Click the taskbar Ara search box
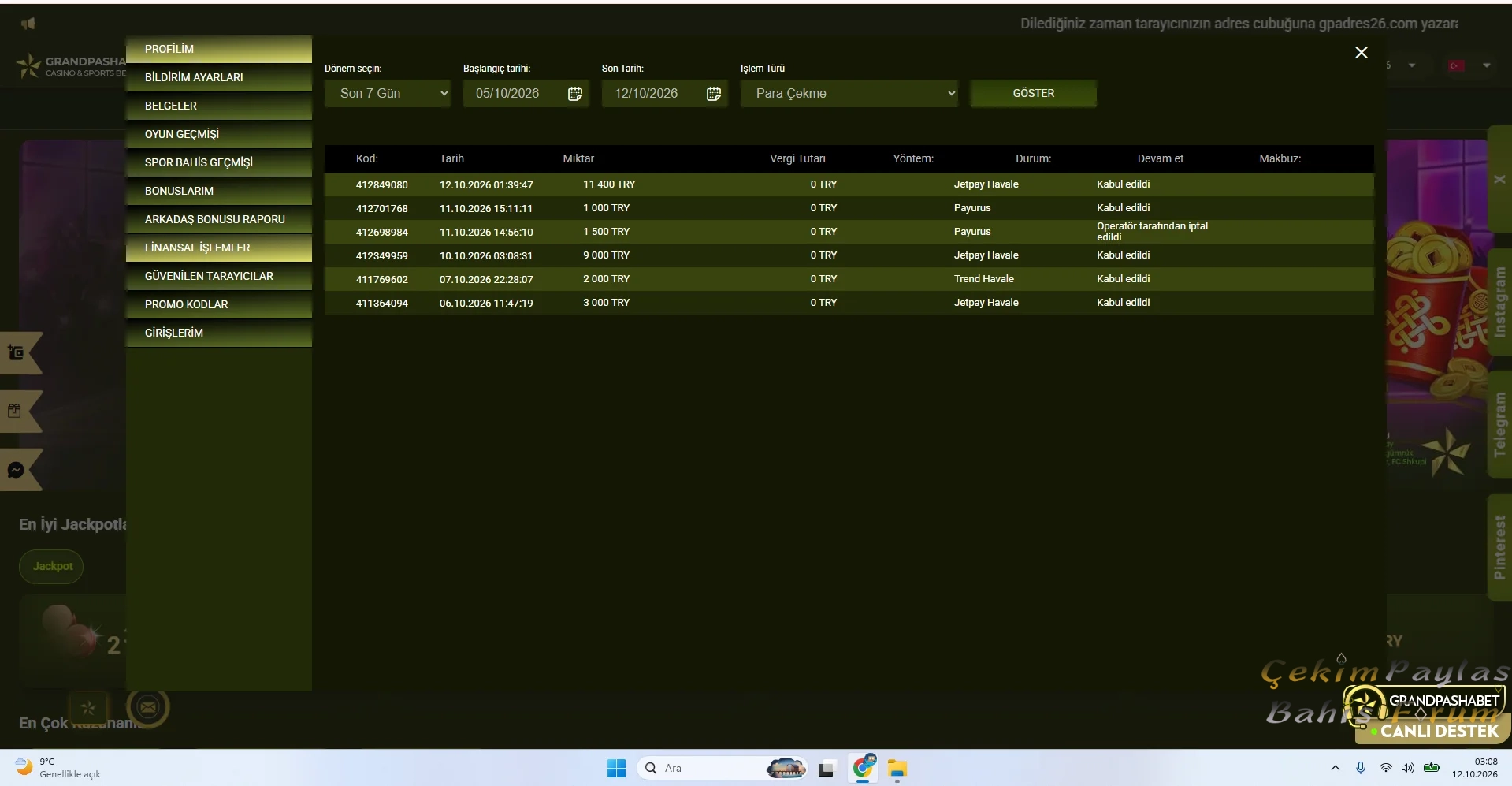The width and height of the screenshot is (1512, 786). [x=723, y=768]
